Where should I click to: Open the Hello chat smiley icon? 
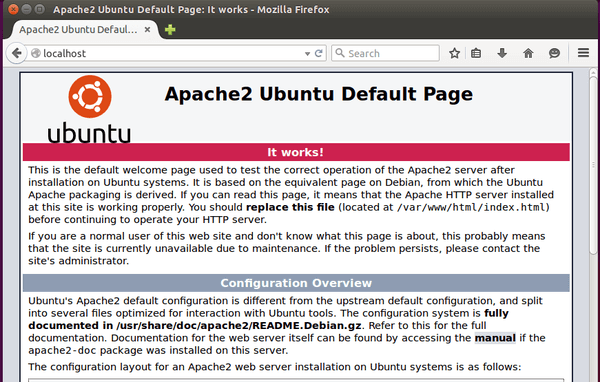click(x=554, y=53)
